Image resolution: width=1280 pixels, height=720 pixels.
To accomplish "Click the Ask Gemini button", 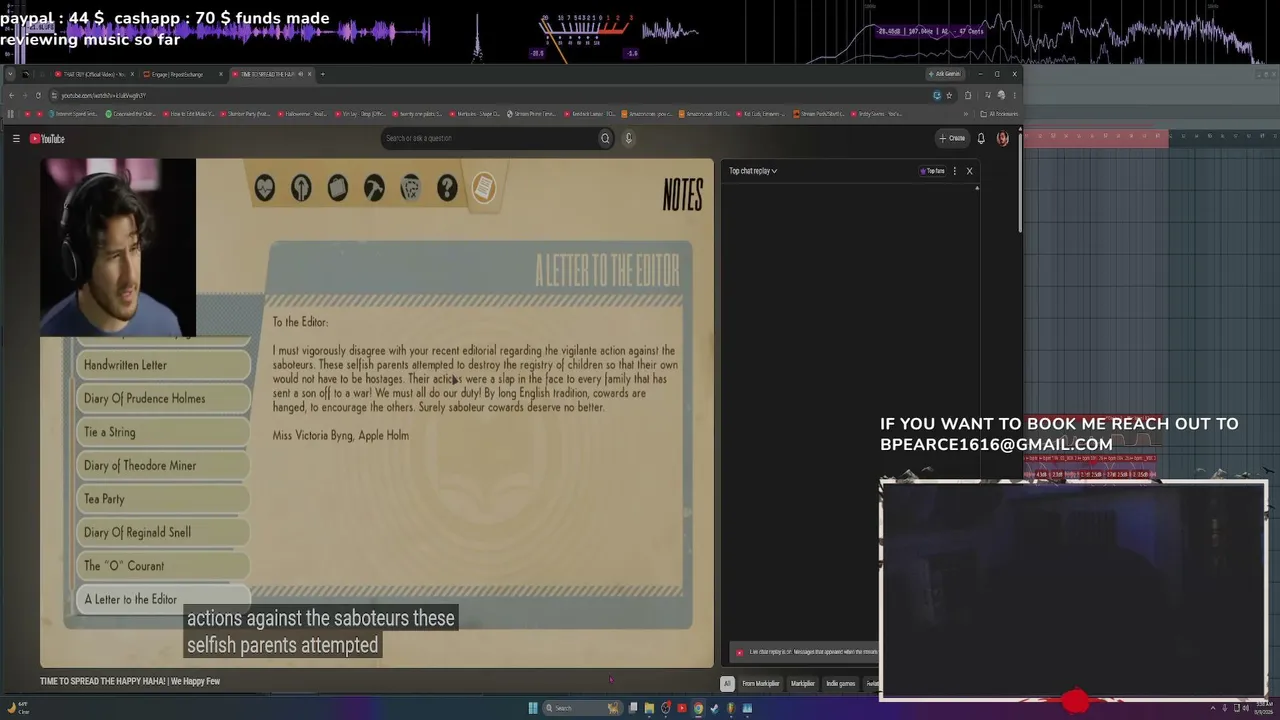I will (x=944, y=74).
